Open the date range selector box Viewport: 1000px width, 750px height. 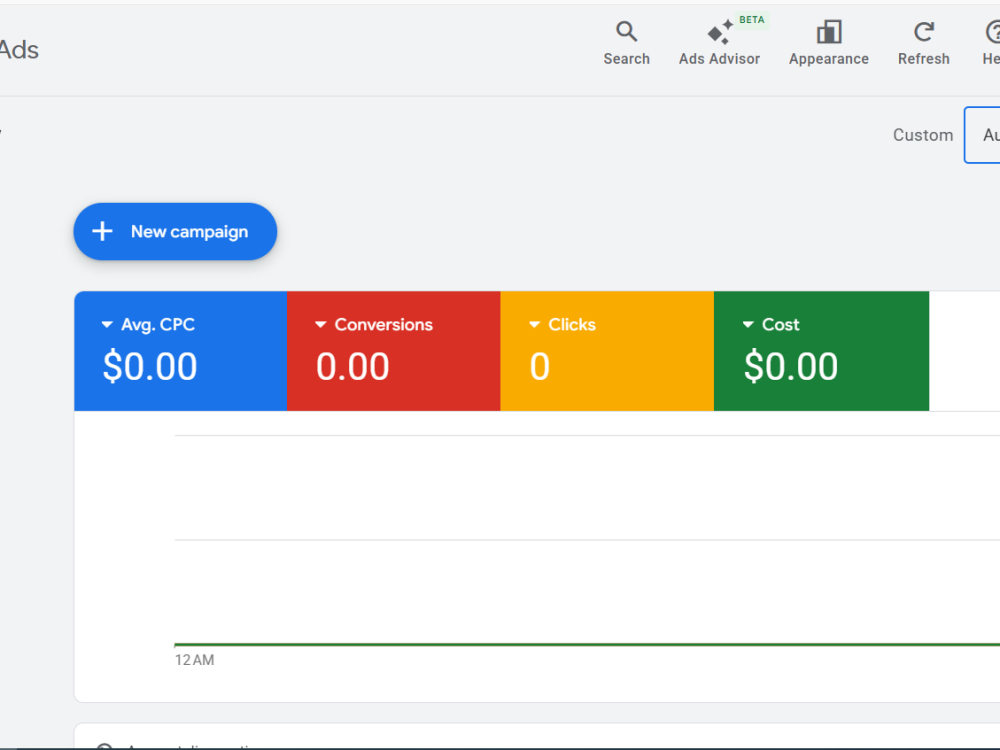point(982,135)
